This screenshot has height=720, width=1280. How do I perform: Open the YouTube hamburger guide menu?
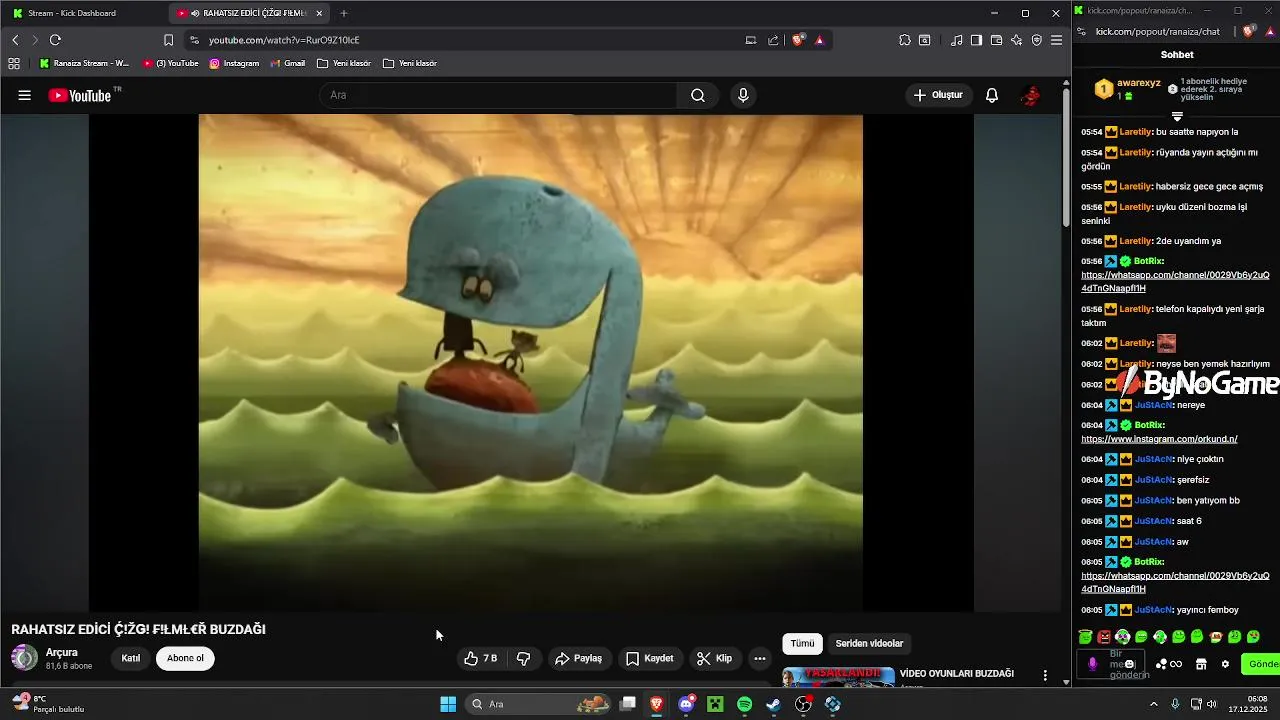click(24, 95)
